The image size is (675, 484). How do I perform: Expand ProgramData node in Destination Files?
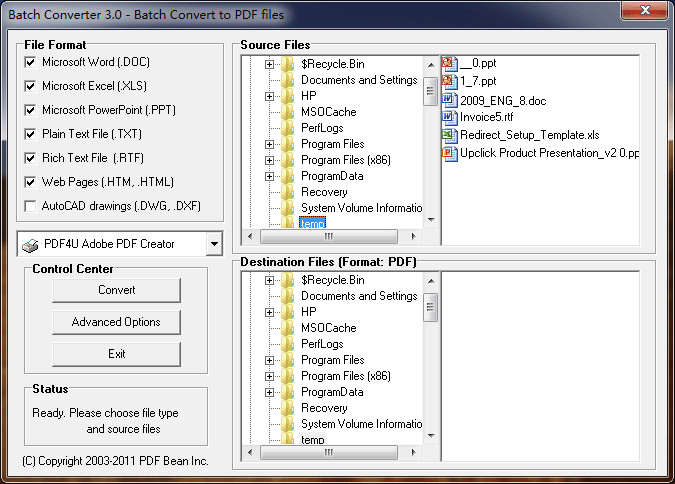tap(269, 393)
